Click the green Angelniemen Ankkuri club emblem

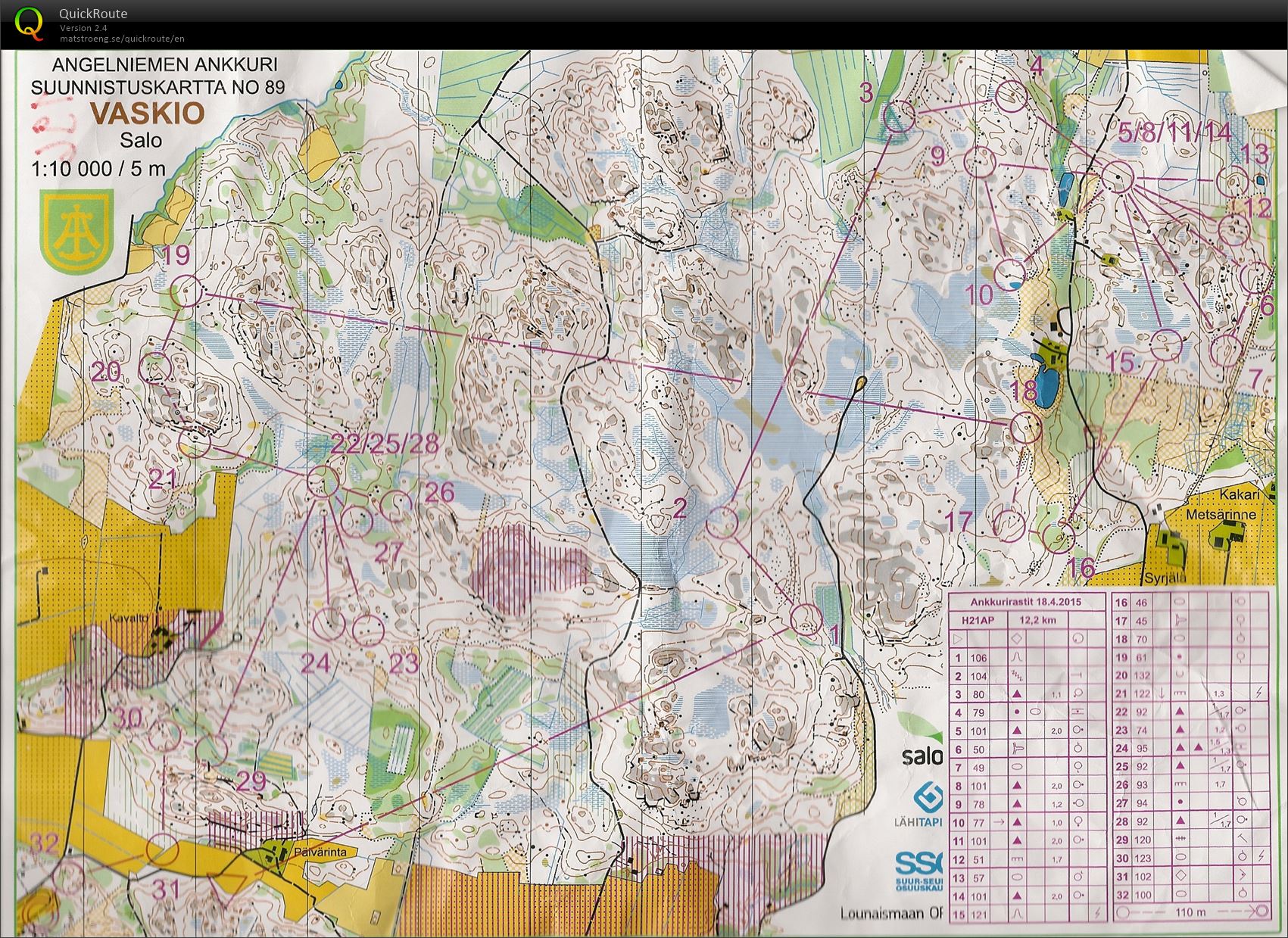[77, 224]
